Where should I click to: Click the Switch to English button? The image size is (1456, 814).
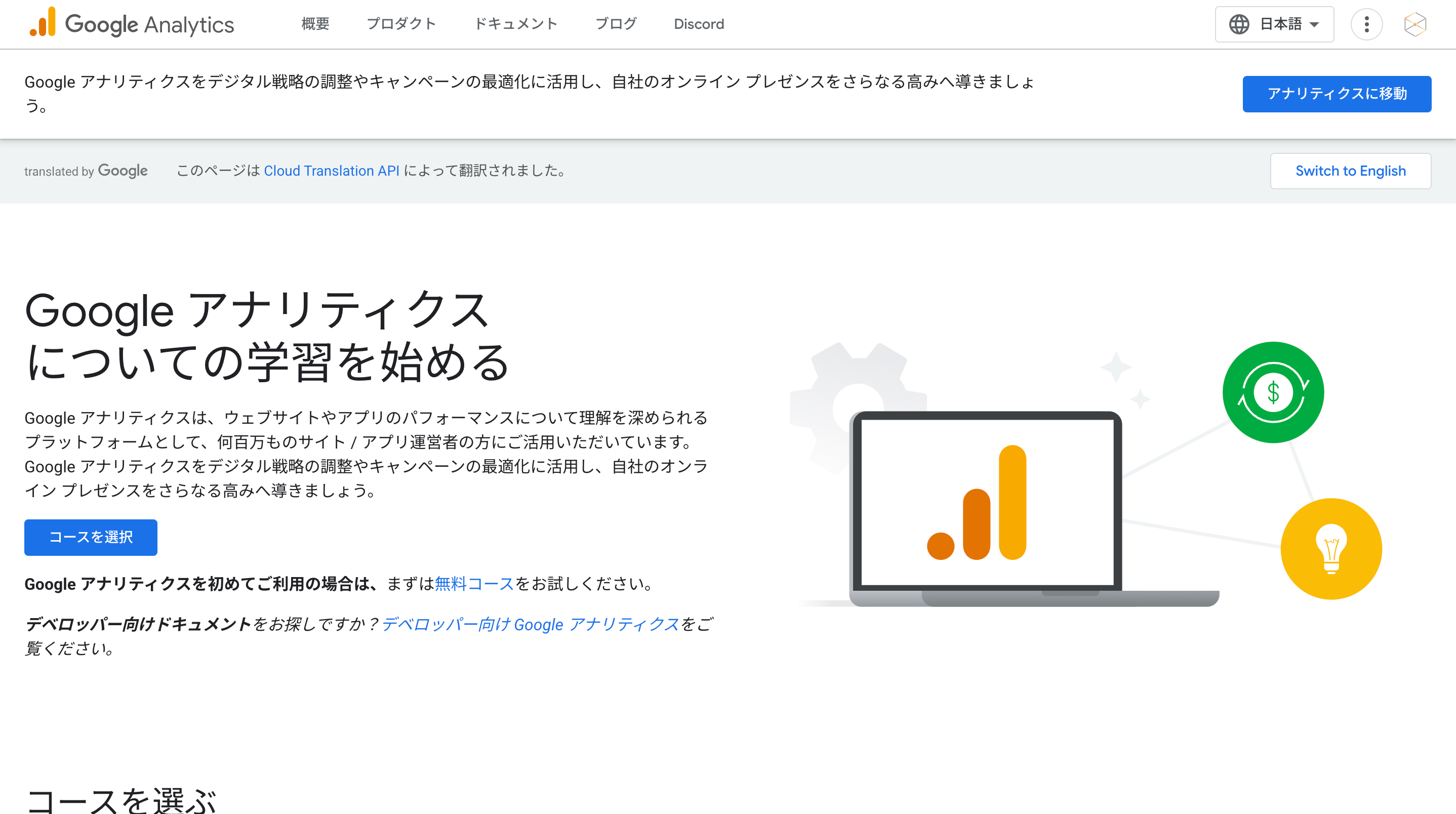[1350, 171]
